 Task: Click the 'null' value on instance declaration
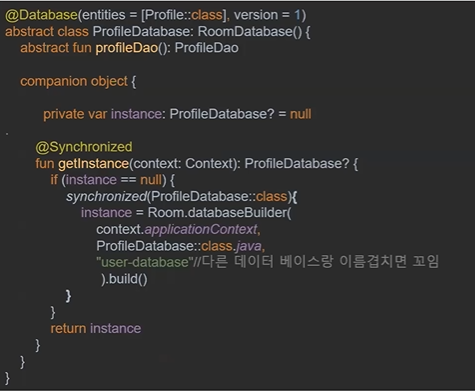(x=301, y=114)
